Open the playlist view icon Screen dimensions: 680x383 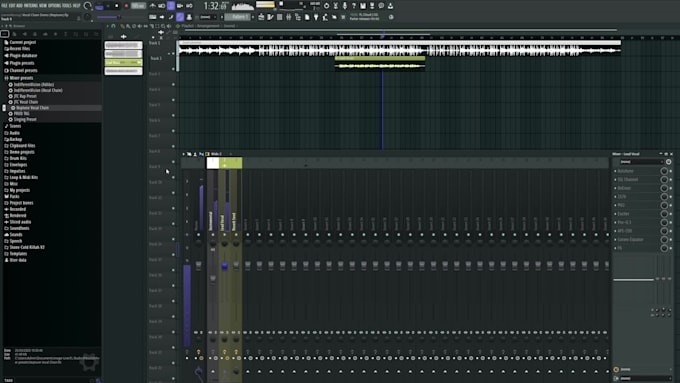coord(261,17)
